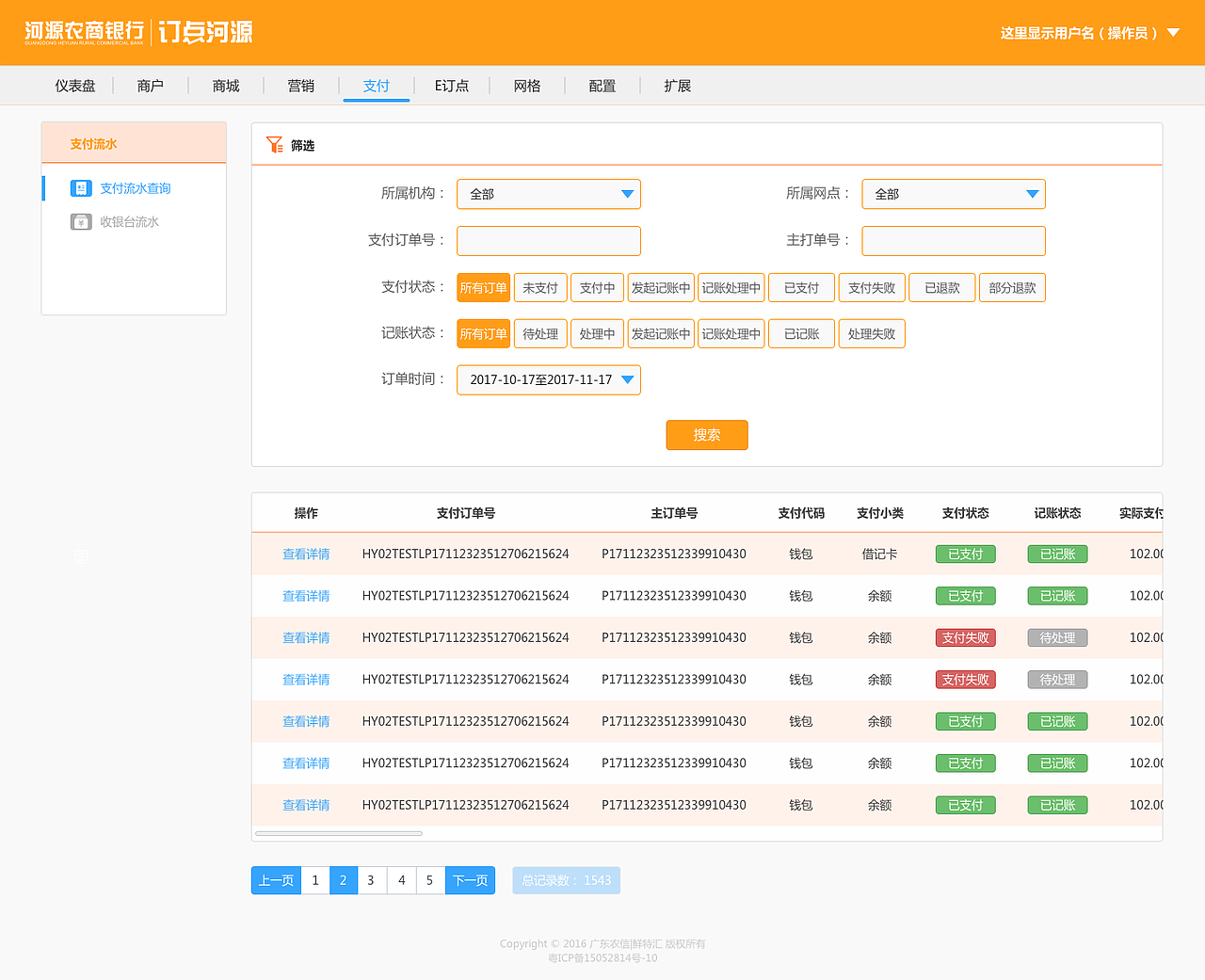1205x980 pixels.
Task: Go to 上一页 previous page
Action: (276, 880)
